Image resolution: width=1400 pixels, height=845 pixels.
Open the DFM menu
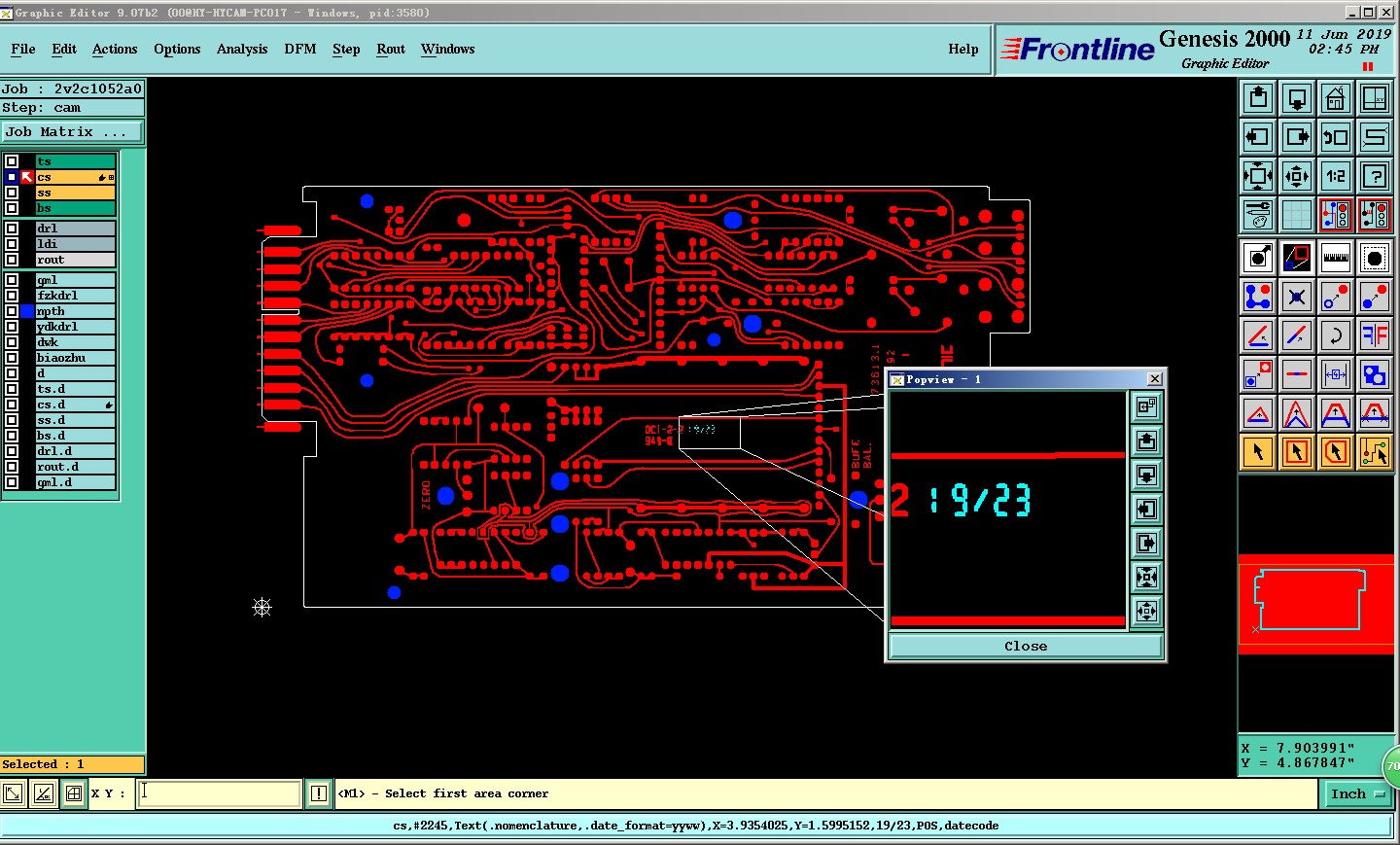(299, 49)
